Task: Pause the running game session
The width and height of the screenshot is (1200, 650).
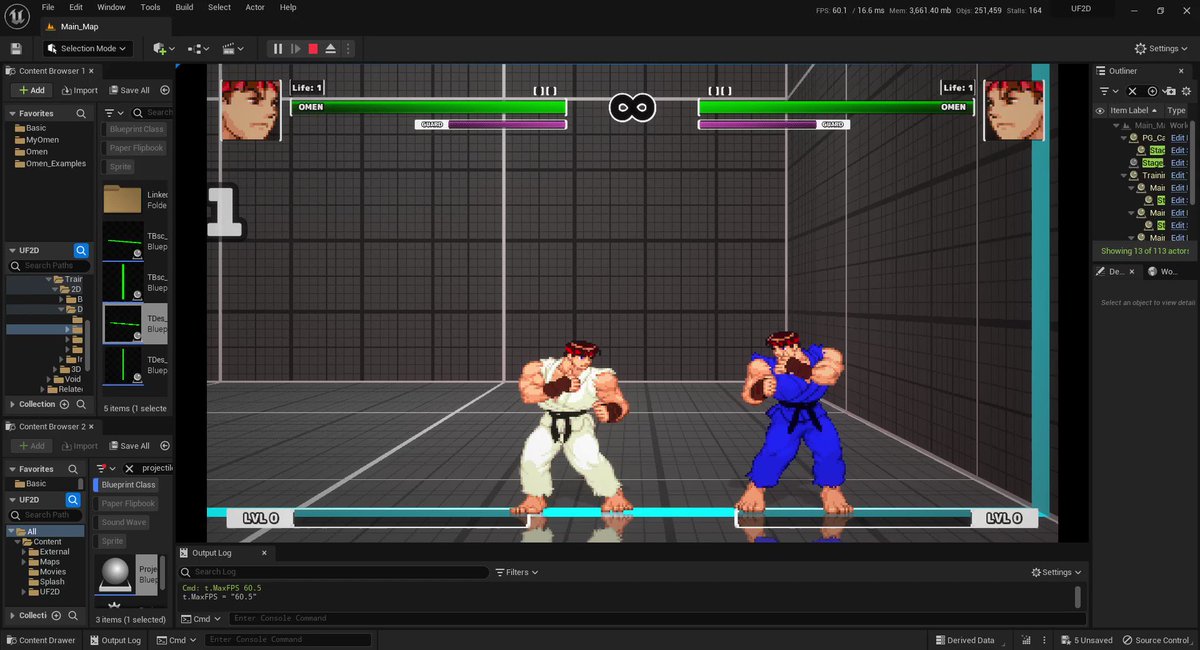Action: pos(277,48)
